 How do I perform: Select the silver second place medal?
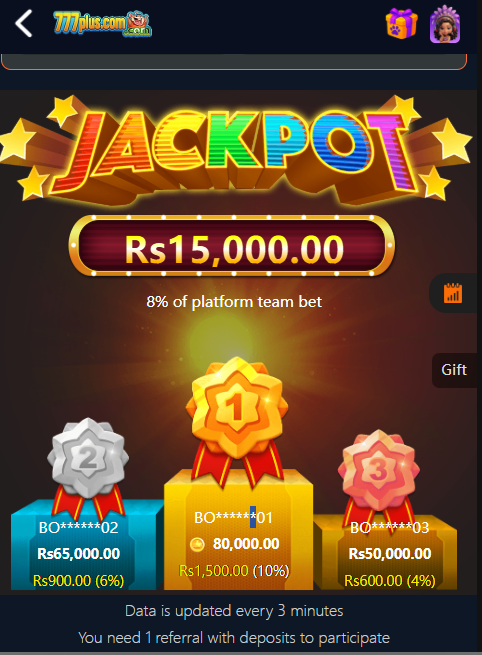click(x=88, y=464)
